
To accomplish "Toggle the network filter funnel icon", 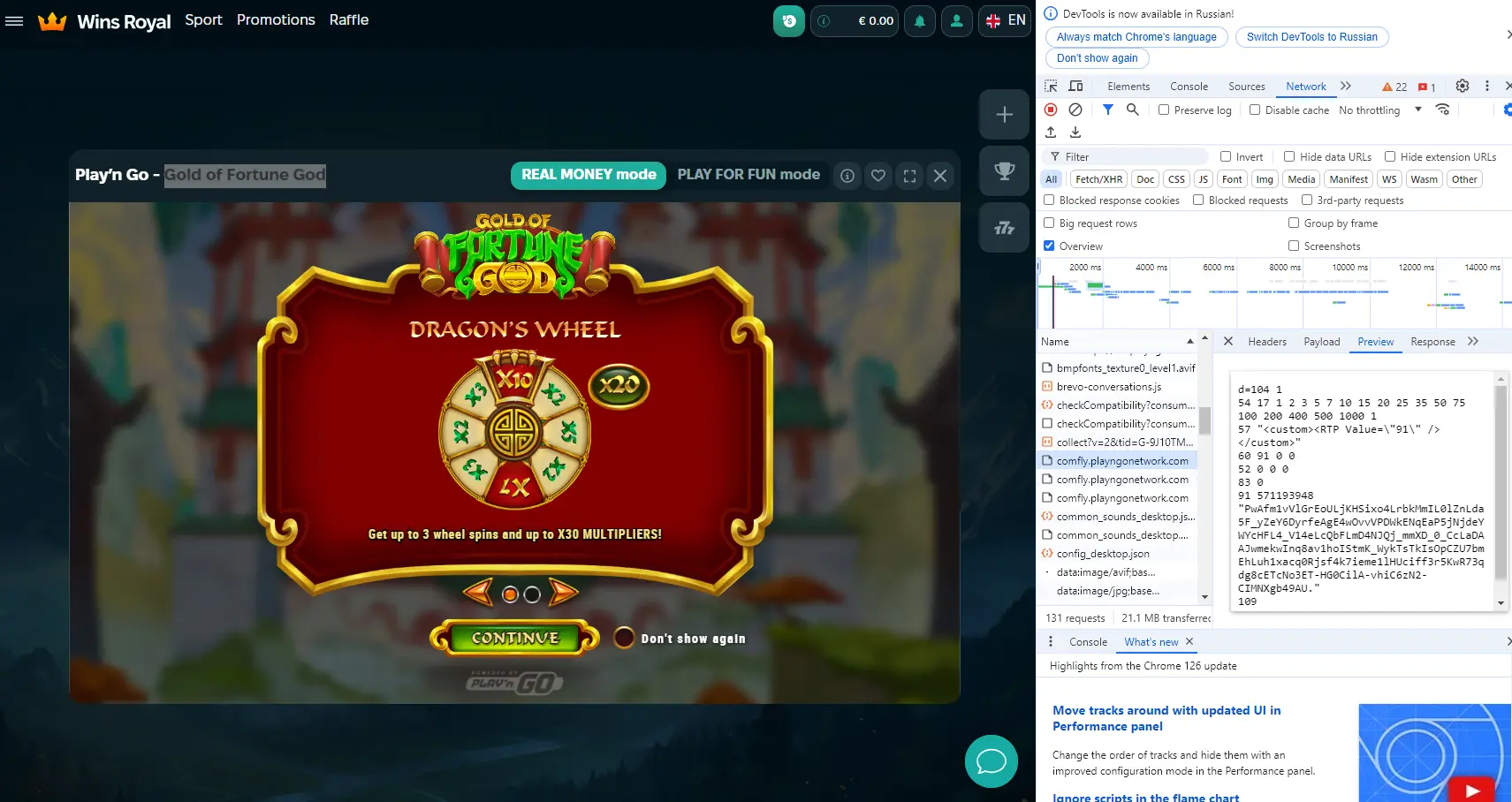I will point(1108,110).
